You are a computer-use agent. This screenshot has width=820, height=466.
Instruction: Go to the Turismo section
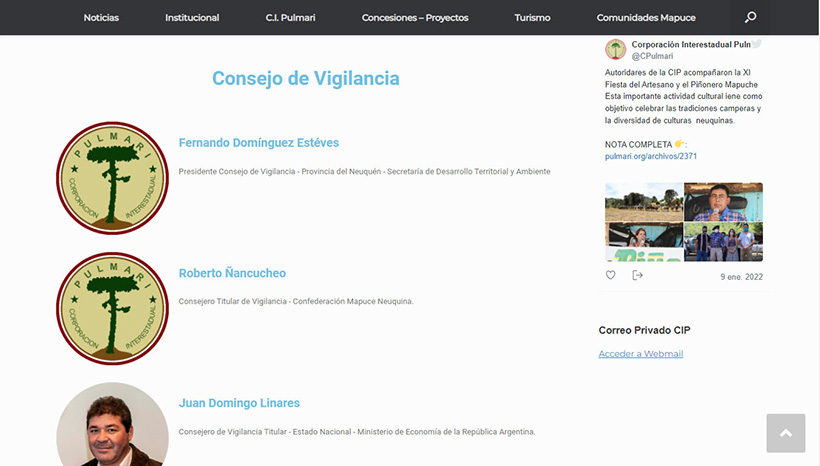click(x=532, y=18)
